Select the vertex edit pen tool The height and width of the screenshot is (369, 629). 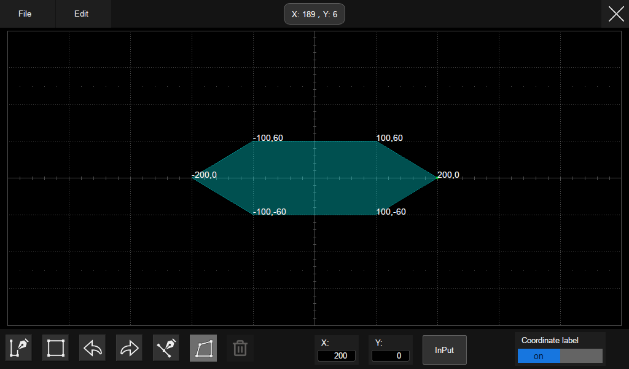166,348
